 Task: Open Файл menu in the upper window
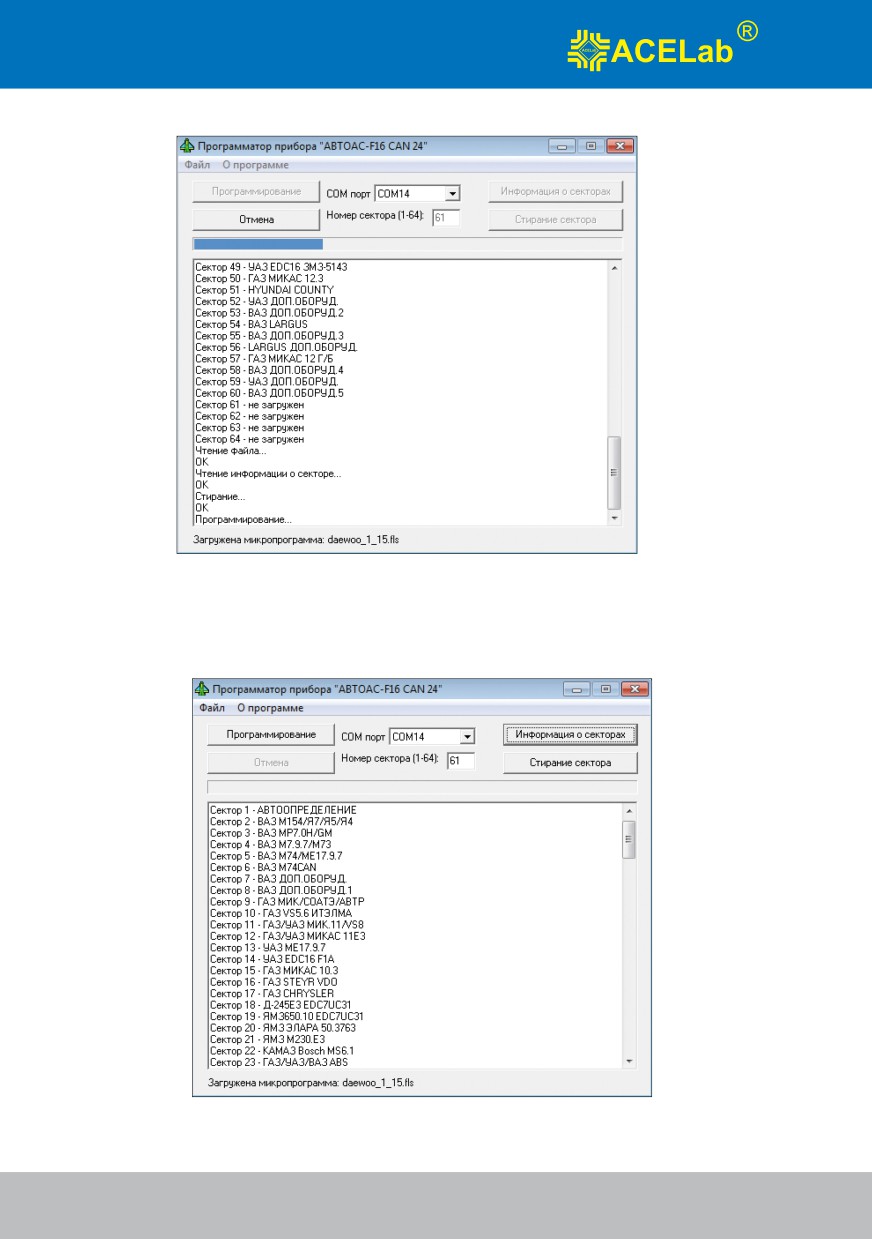pos(196,164)
